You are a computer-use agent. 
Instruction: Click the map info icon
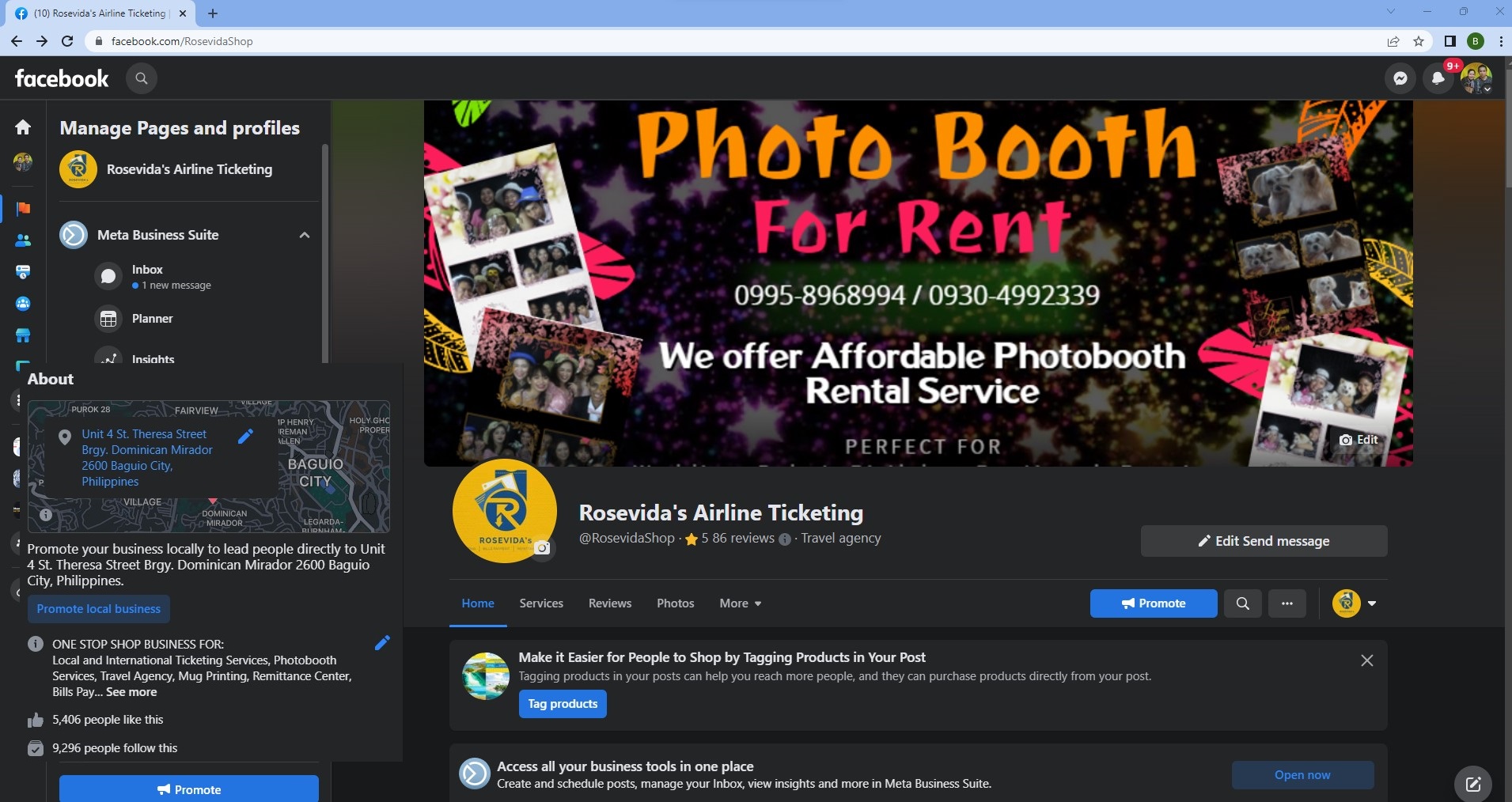point(46,515)
